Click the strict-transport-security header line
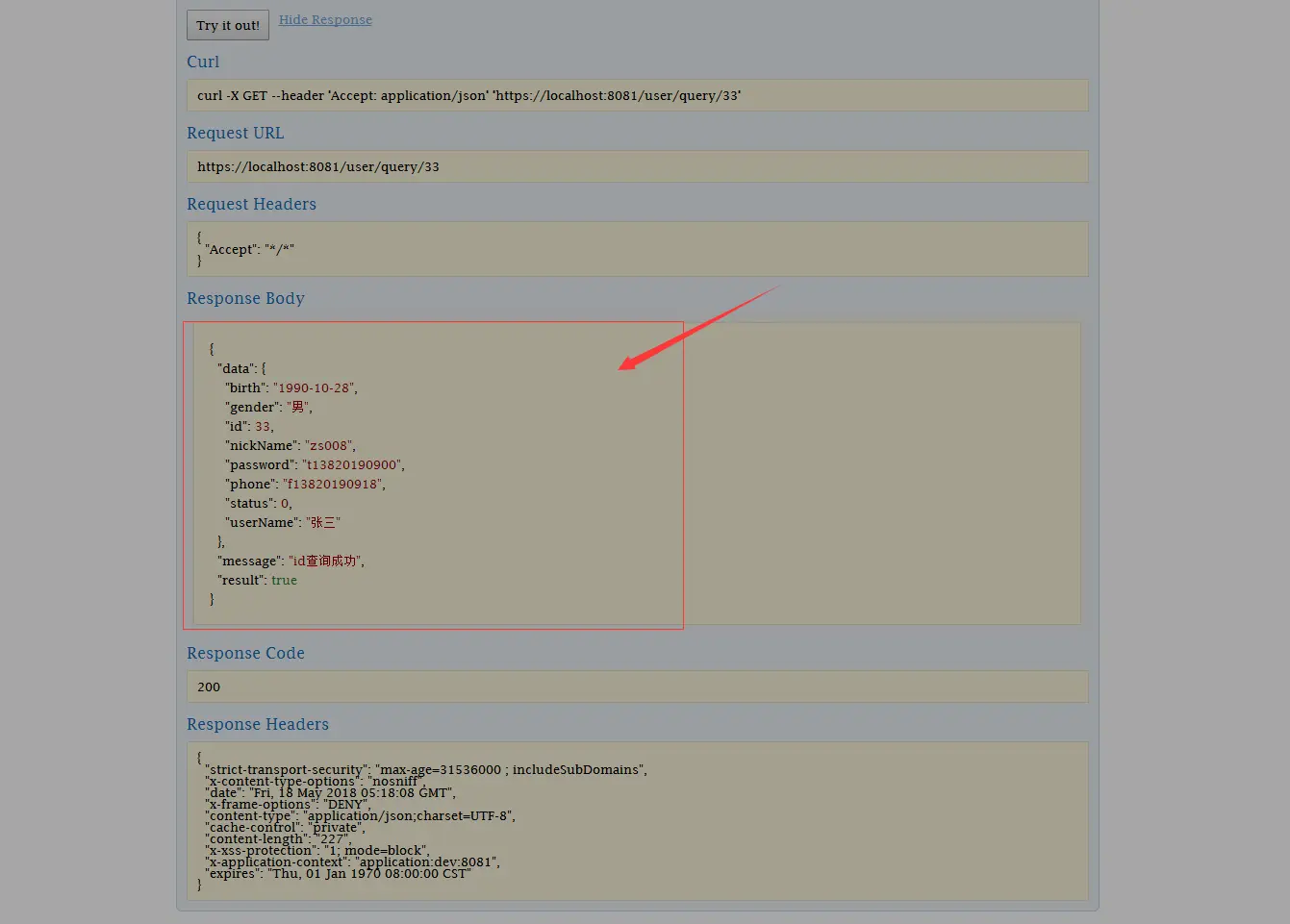1290x924 pixels. click(x=426, y=769)
